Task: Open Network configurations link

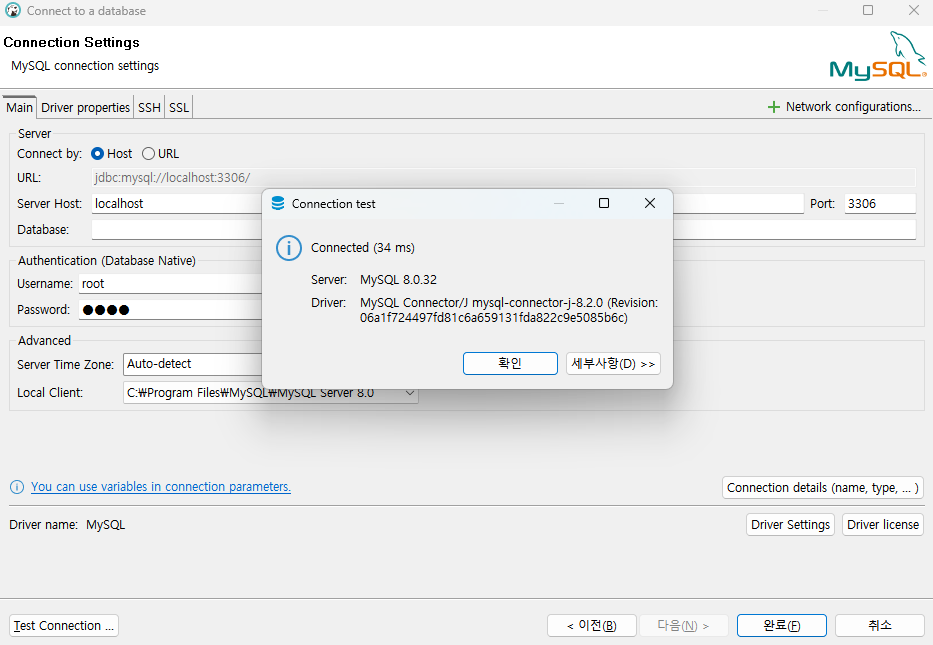Action: (x=853, y=107)
